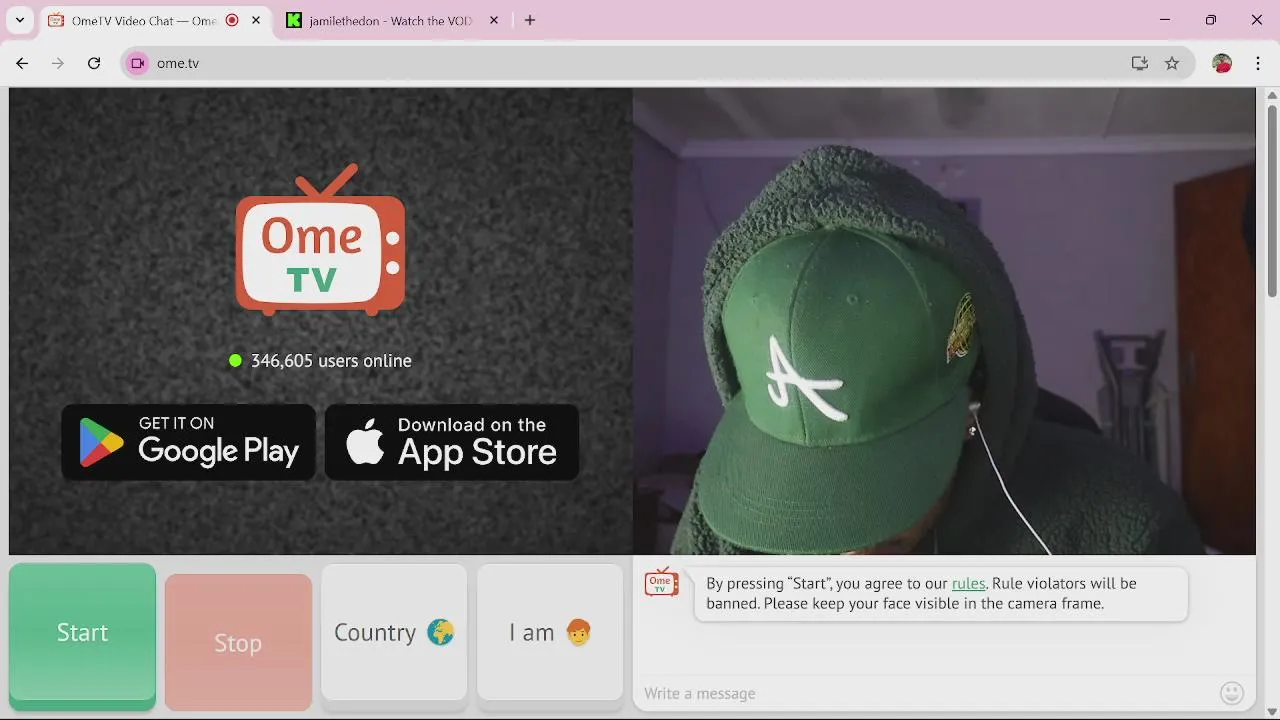Click the page scrollbar up arrow
Image resolution: width=1280 pixels, height=720 pixels.
1272,95
